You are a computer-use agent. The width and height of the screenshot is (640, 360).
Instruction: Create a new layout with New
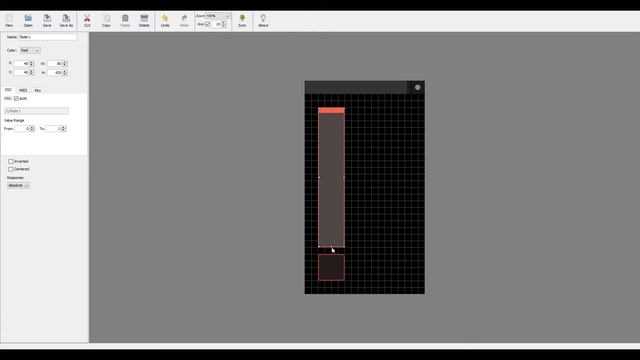point(9,20)
